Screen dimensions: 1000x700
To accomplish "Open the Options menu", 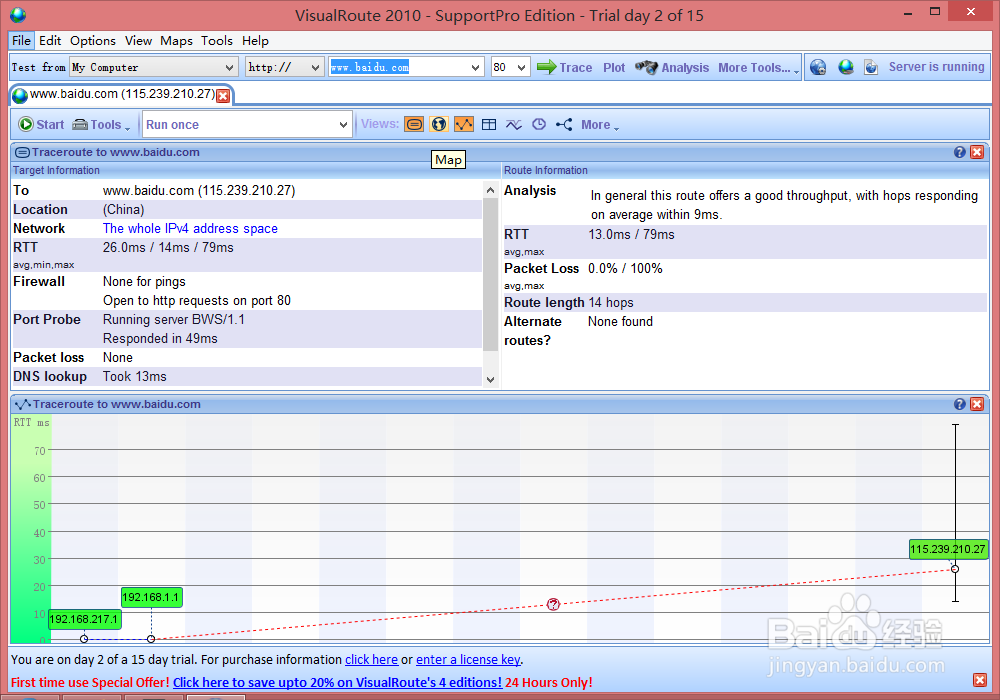I will coord(93,41).
